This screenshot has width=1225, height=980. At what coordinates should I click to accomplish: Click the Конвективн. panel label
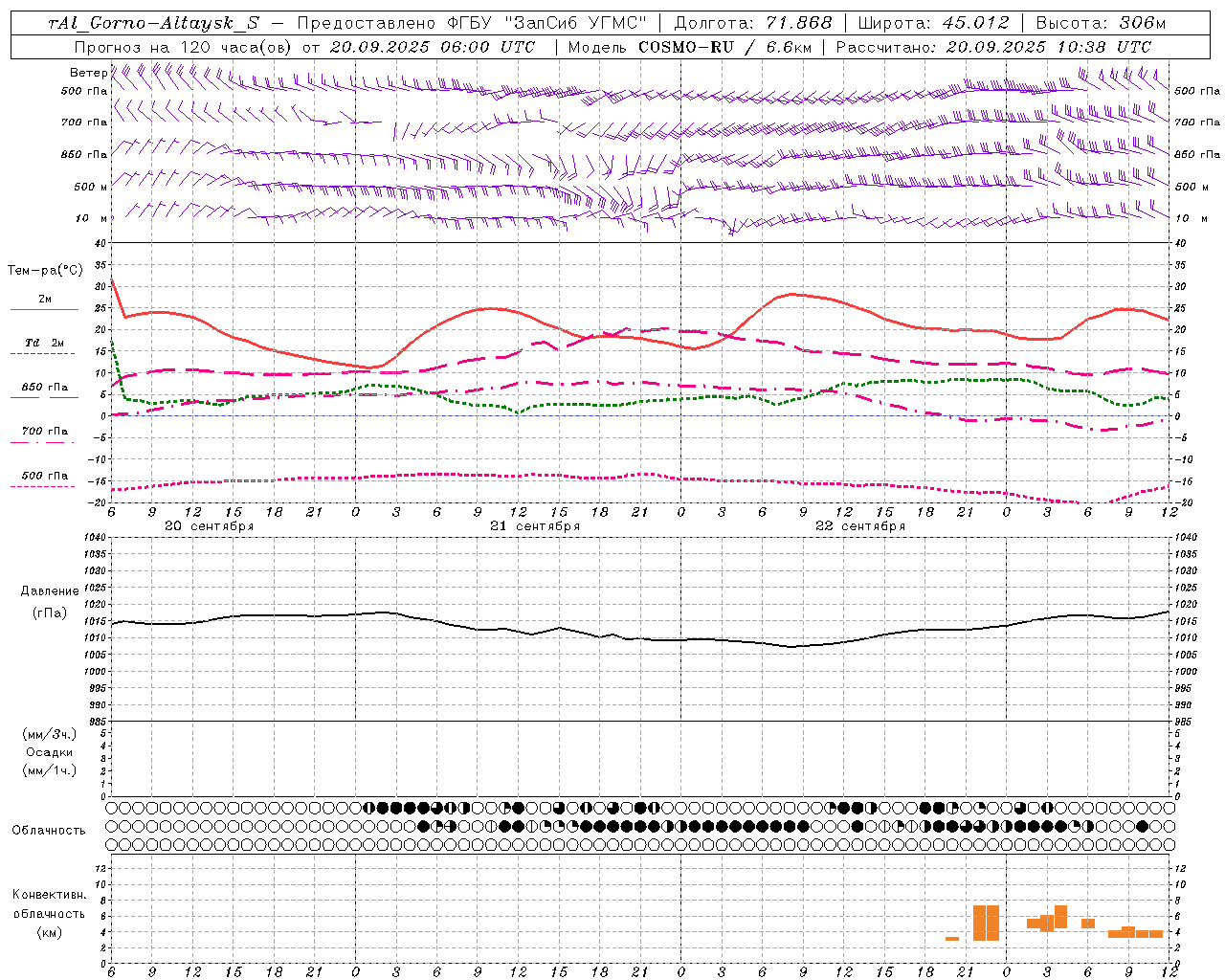[x=49, y=895]
